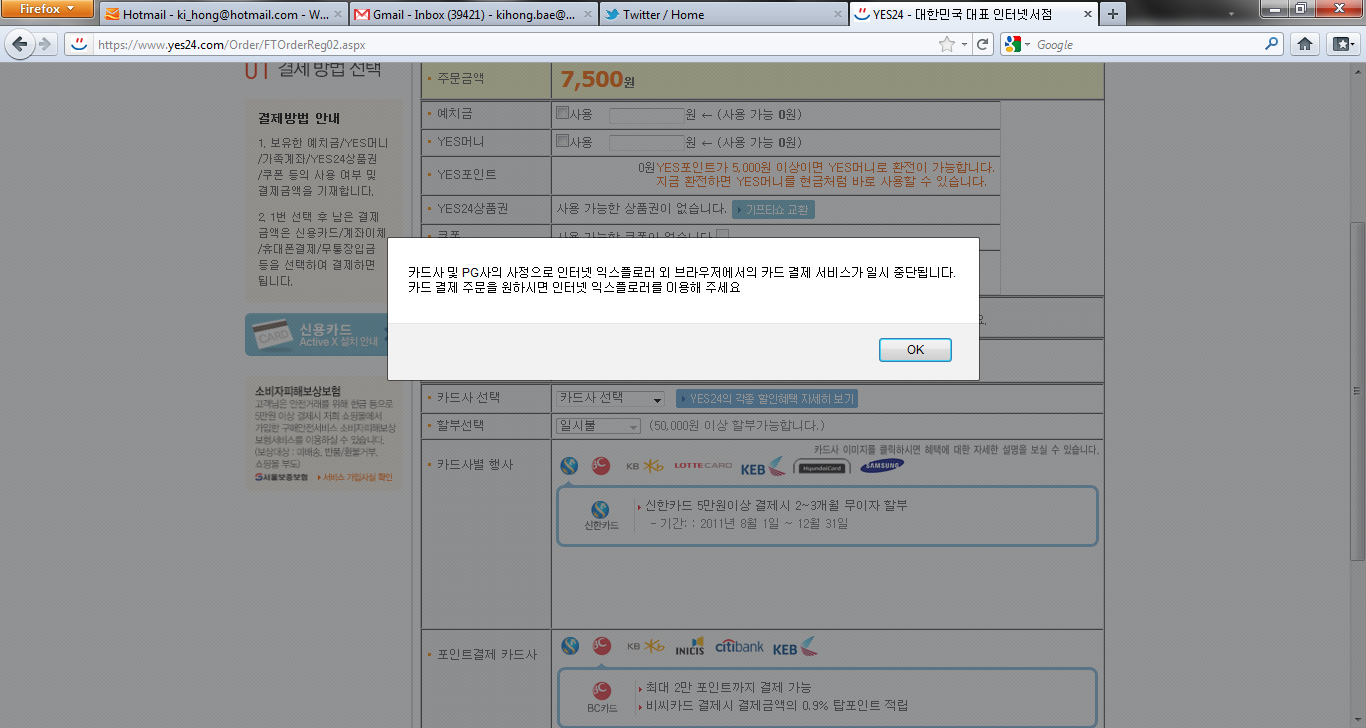Close the Hotmail tab
This screenshot has width=1366, height=728.
click(x=337, y=15)
